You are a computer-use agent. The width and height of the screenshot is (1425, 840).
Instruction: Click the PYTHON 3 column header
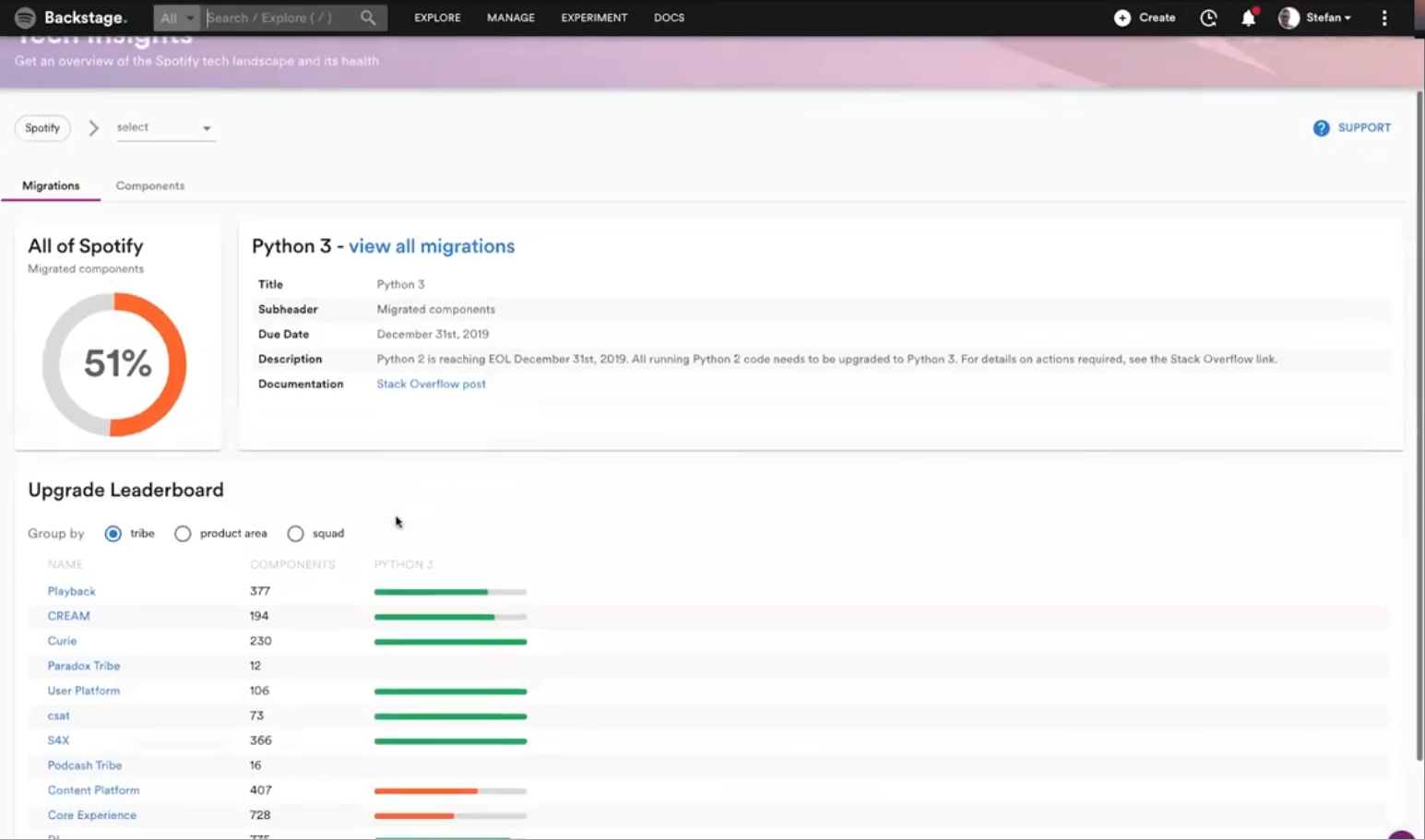[x=403, y=564]
